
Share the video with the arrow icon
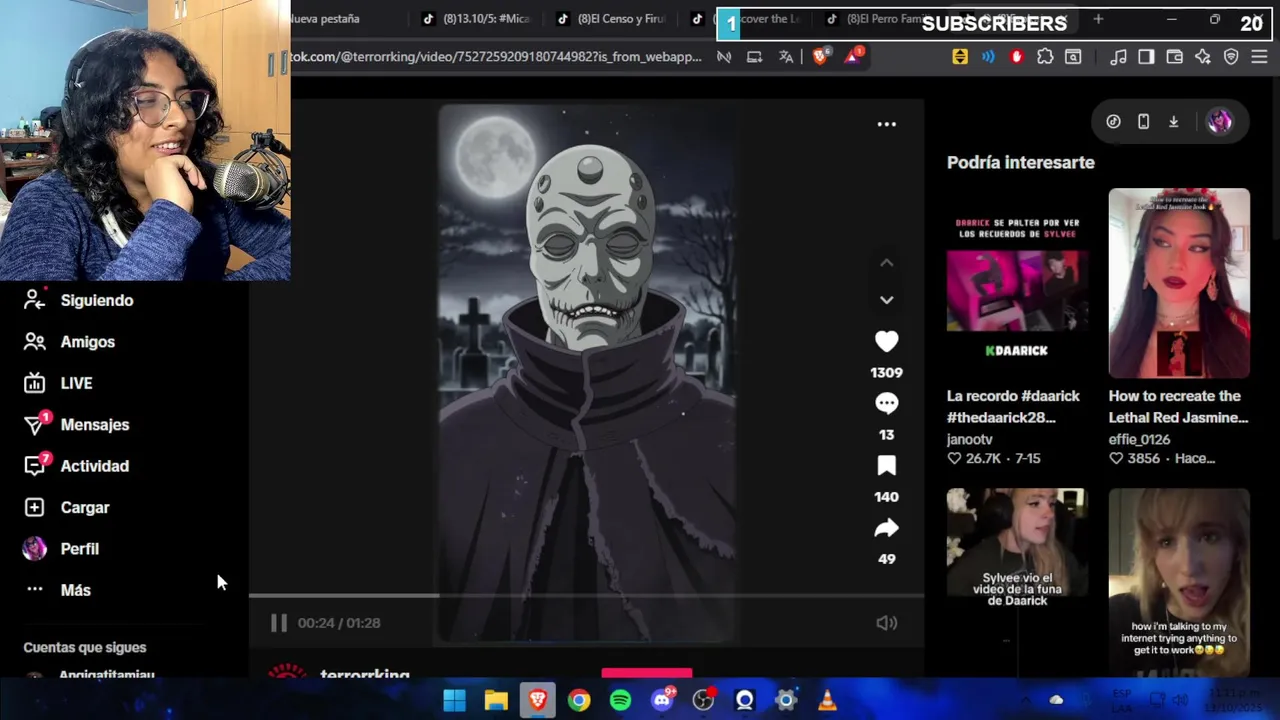pos(886,528)
